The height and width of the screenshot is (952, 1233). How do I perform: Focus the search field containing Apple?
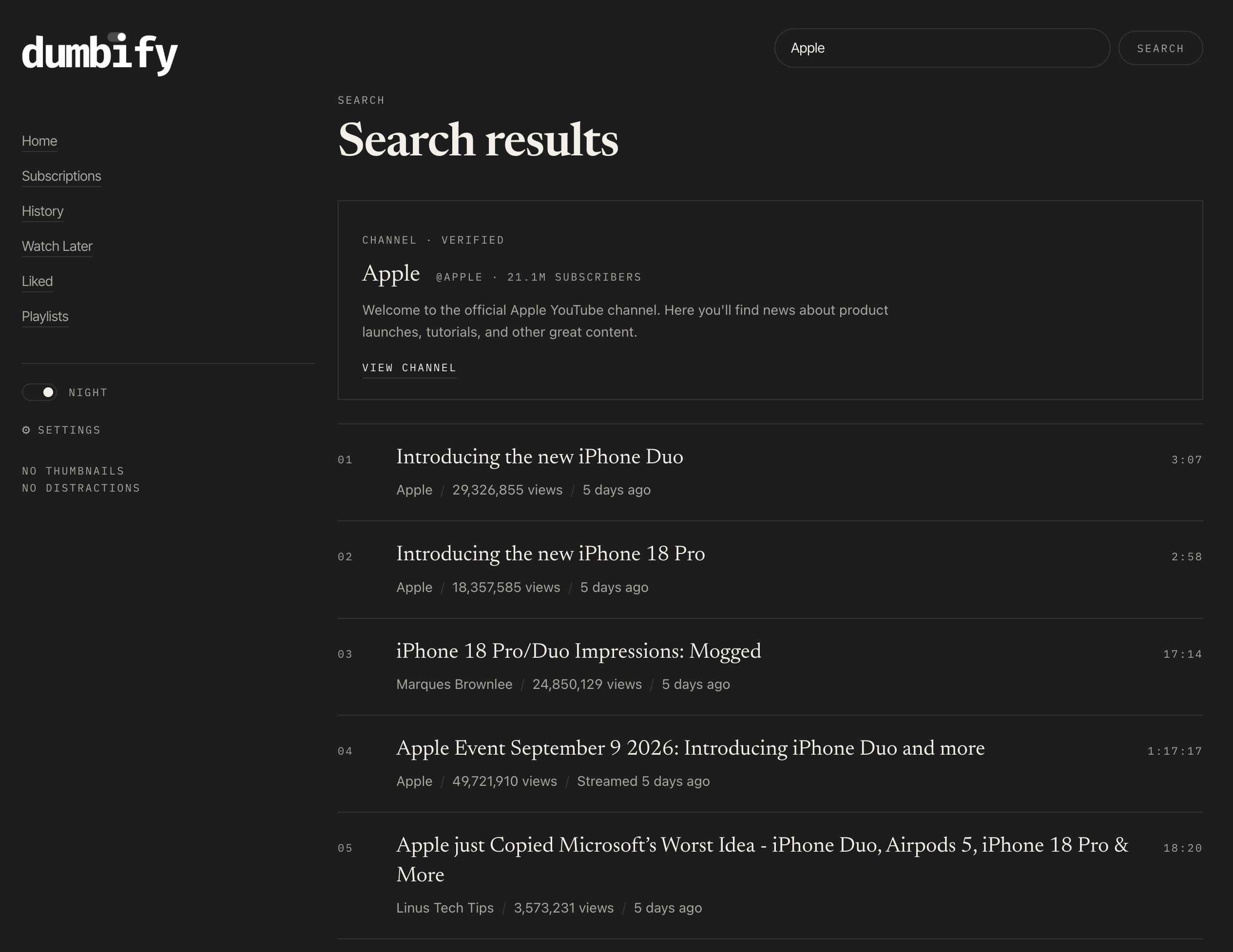point(942,49)
